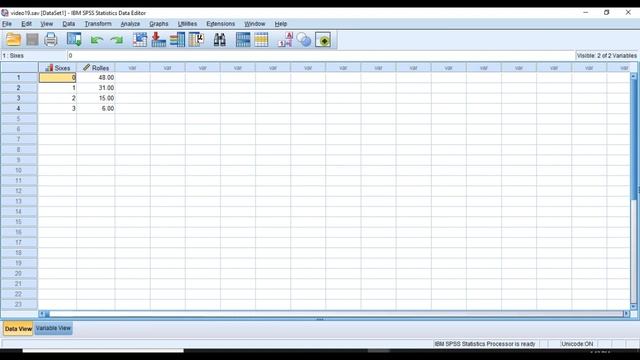
Task: Click the vertical scrollbar down arrow
Action: click(633, 307)
